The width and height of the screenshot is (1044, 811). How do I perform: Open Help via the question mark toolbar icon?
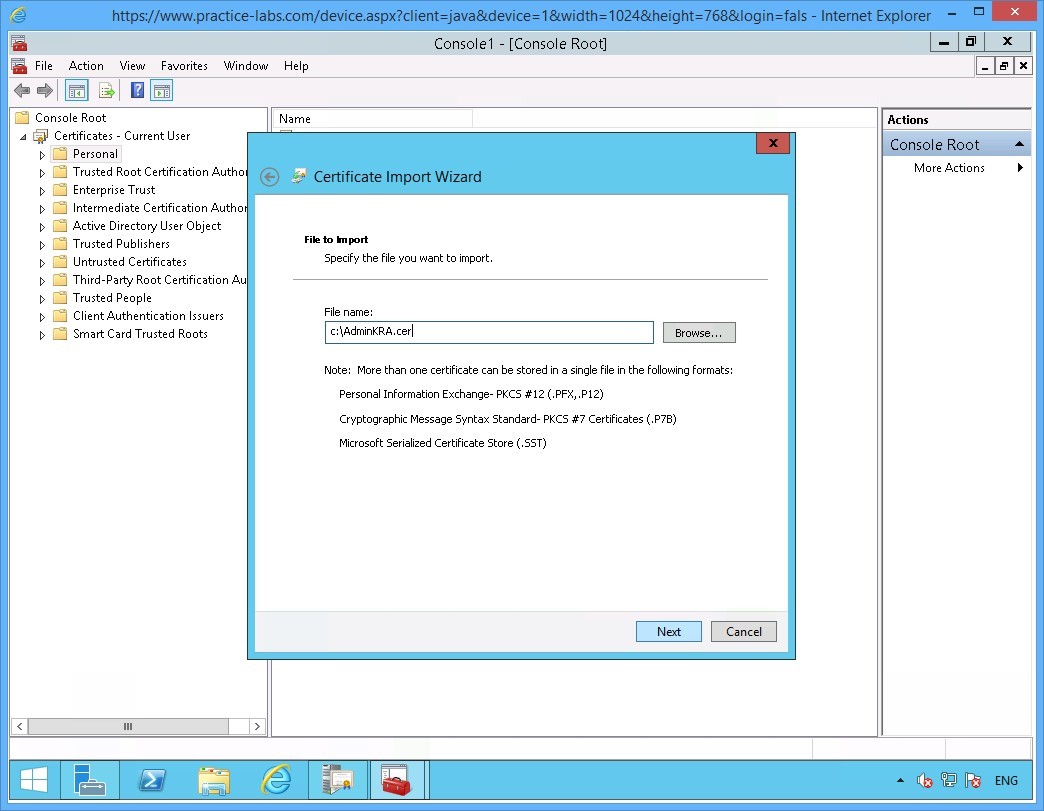click(136, 90)
